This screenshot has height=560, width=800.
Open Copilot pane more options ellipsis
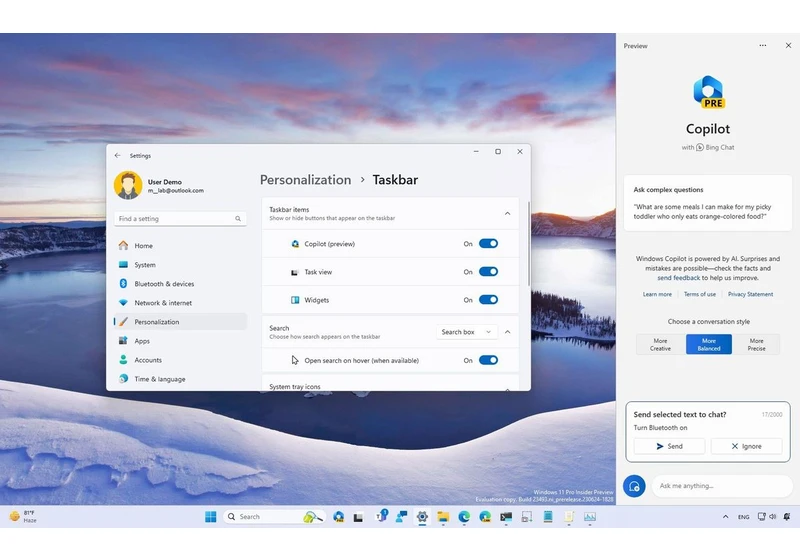(x=763, y=45)
